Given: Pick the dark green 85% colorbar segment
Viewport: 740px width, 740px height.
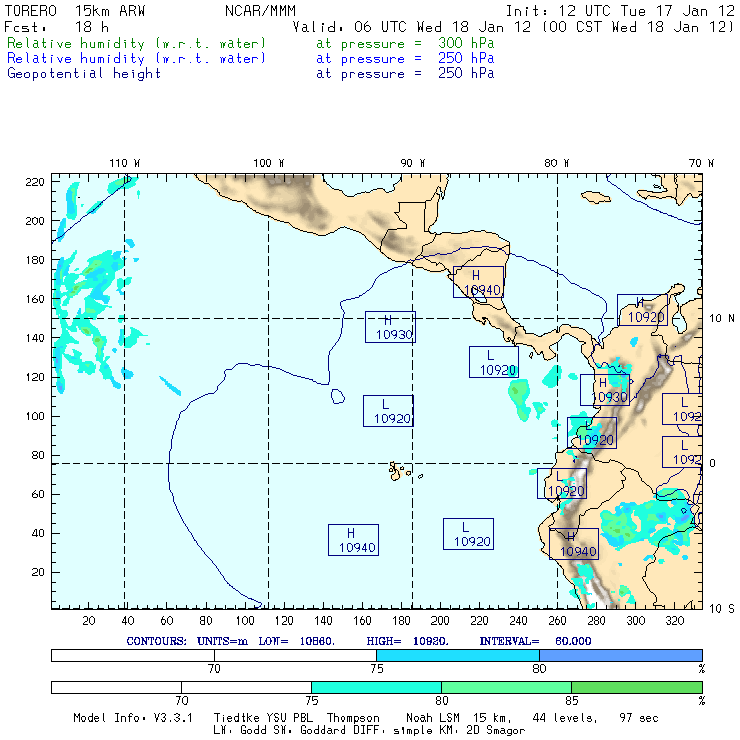Looking at the screenshot, I should click(x=637, y=687).
